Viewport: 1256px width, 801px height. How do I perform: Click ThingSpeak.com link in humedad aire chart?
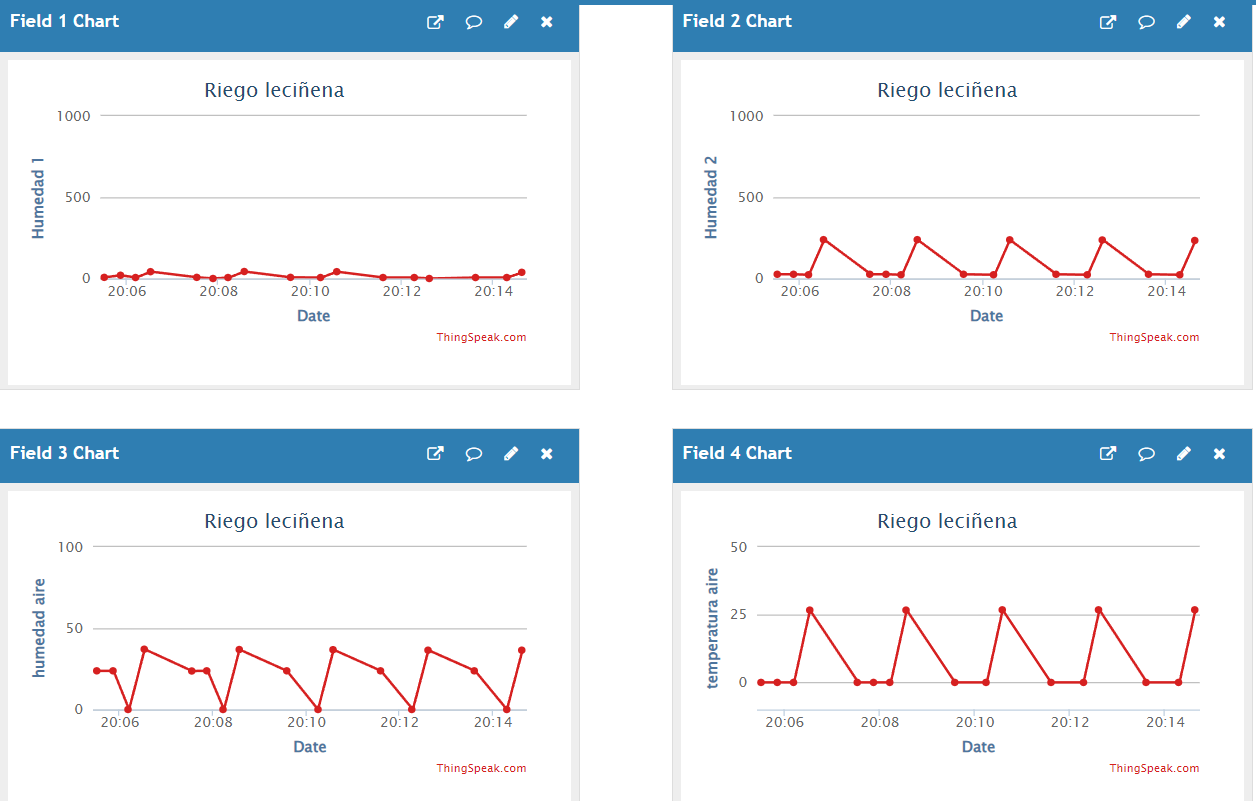(481, 769)
